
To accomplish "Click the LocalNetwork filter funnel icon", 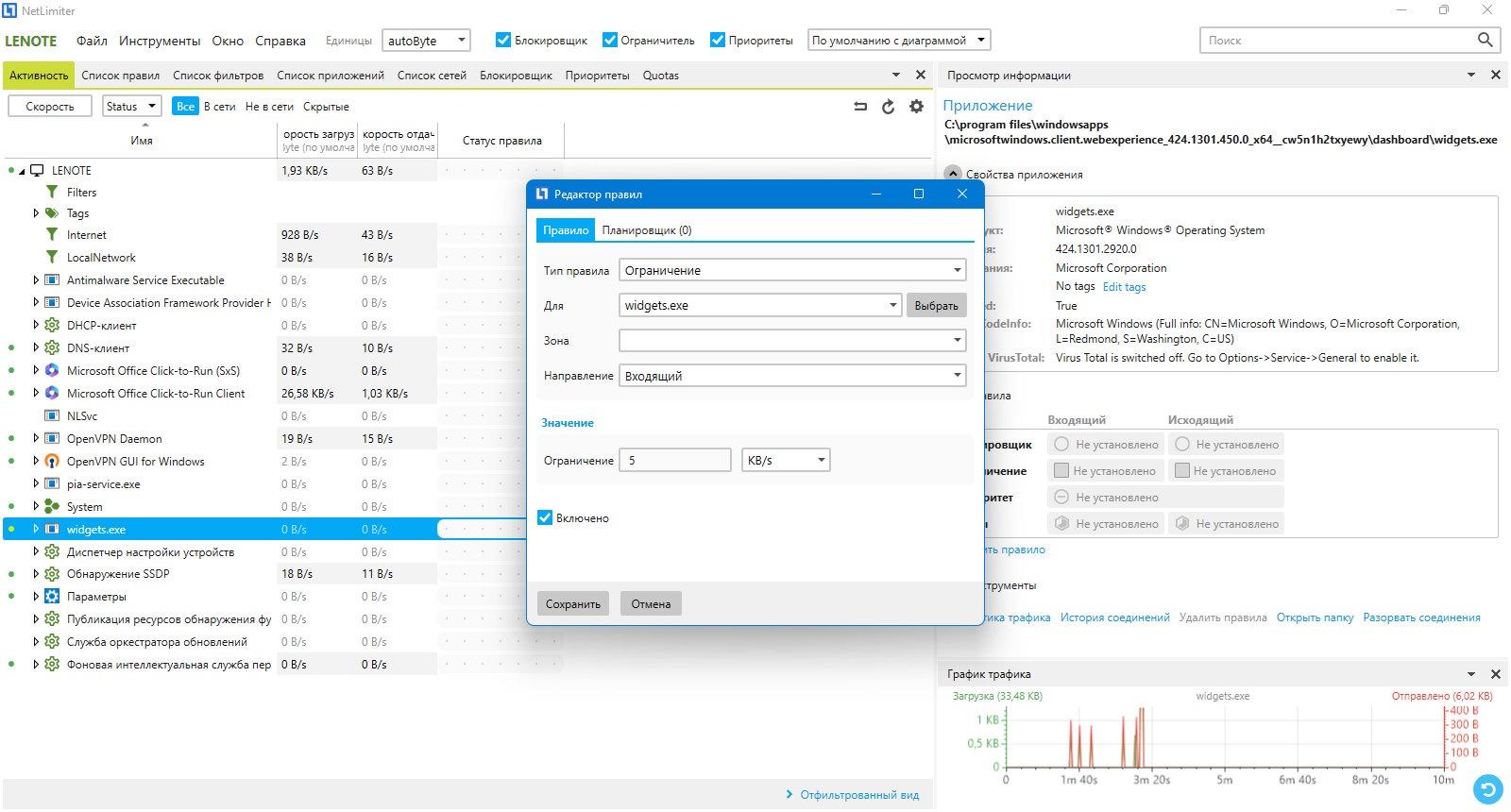I will (x=52, y=257).
